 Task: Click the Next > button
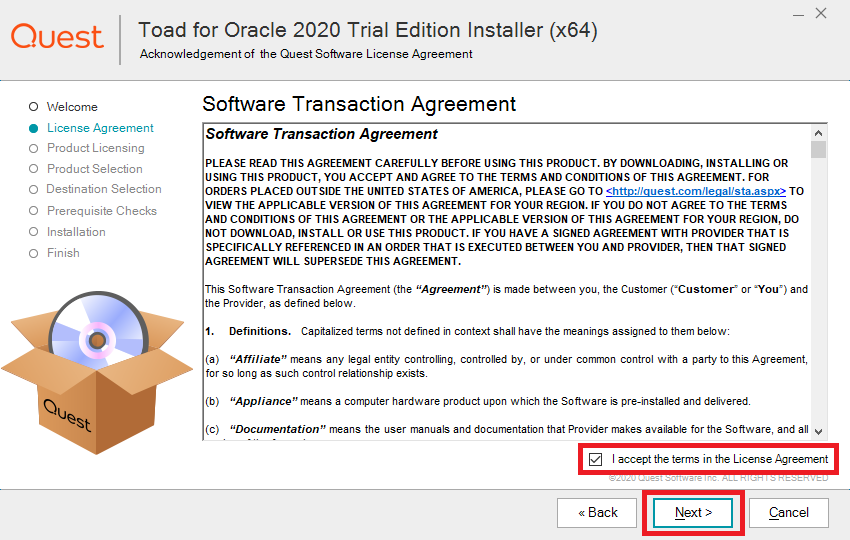tap(693, 513)
